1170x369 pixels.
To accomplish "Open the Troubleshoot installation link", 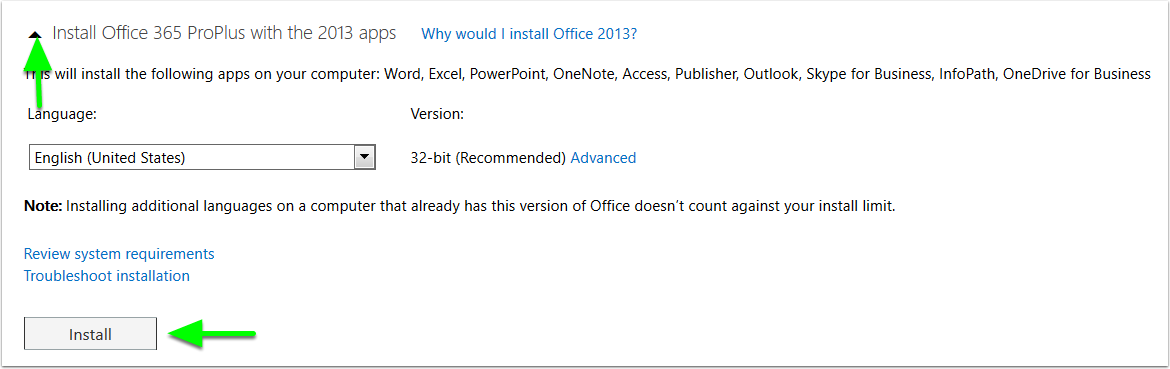I will click(107, 276).
